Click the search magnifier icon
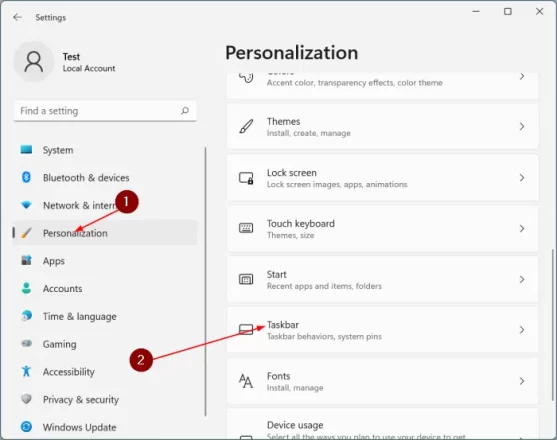Image resolution: width=557 pixels, height=440 pixels. click(x=185, y=110)
